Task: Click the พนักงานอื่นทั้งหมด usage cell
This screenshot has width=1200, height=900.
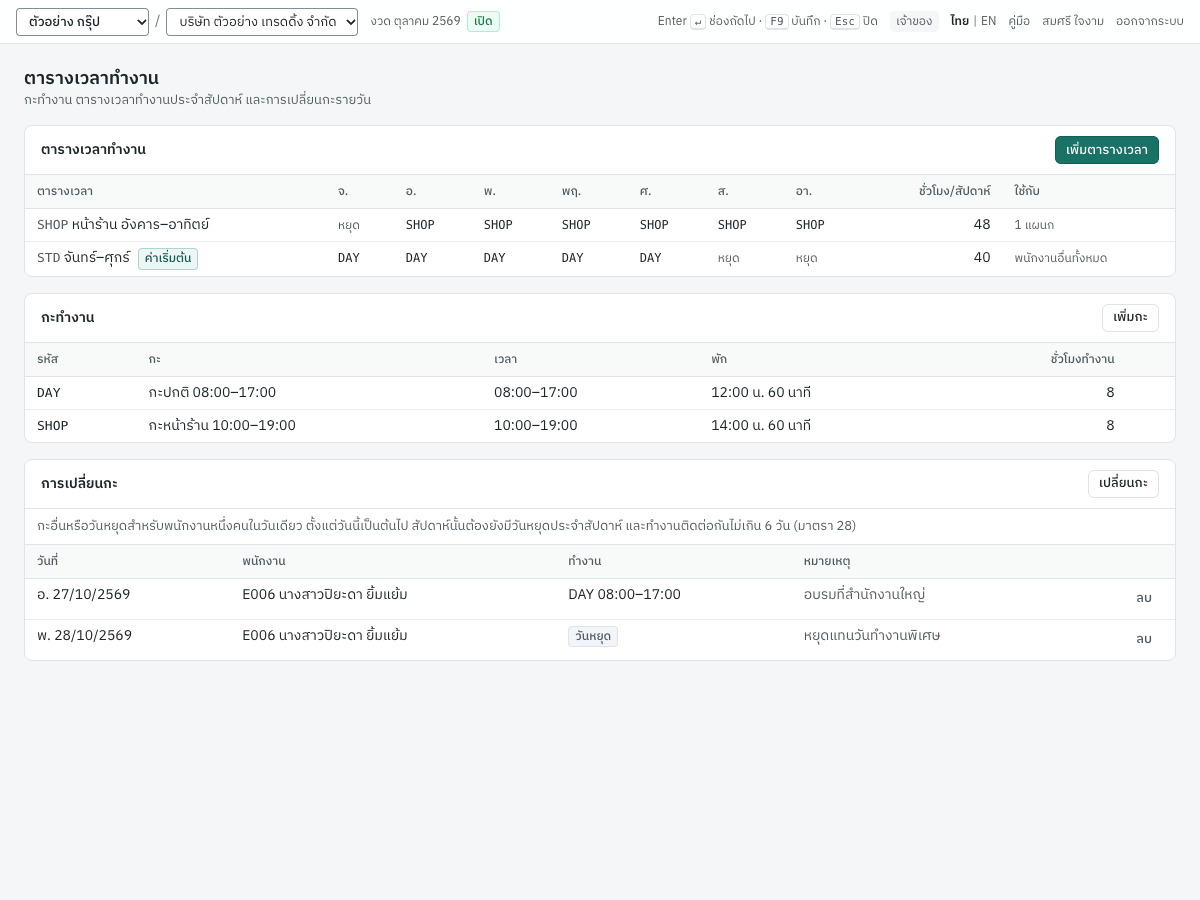Action: [1060, 258]
